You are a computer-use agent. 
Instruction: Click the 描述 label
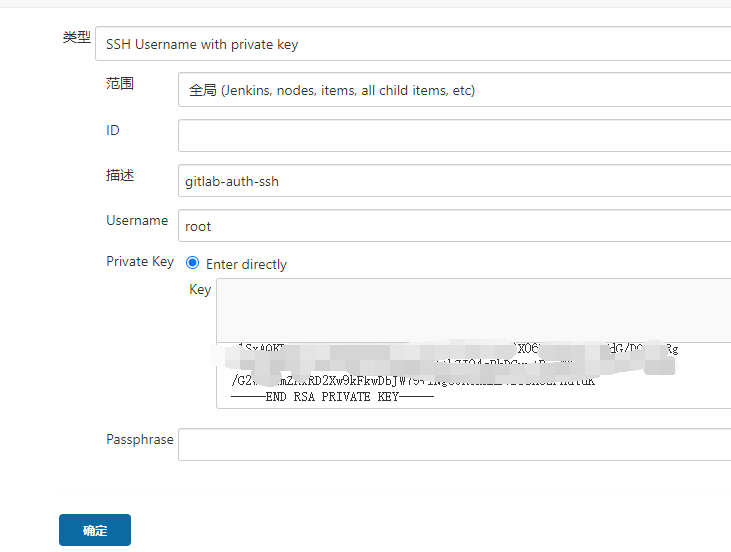pos(120,175)
